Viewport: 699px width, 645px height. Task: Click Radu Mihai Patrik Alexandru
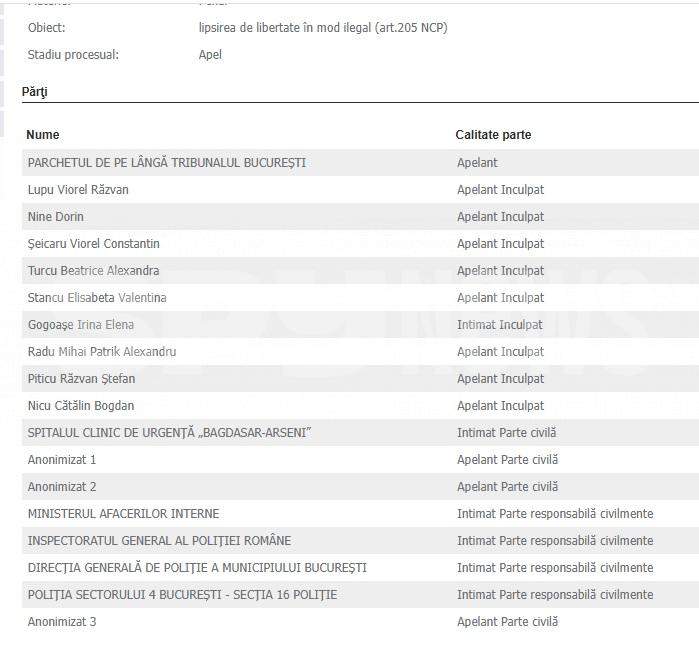102,352
